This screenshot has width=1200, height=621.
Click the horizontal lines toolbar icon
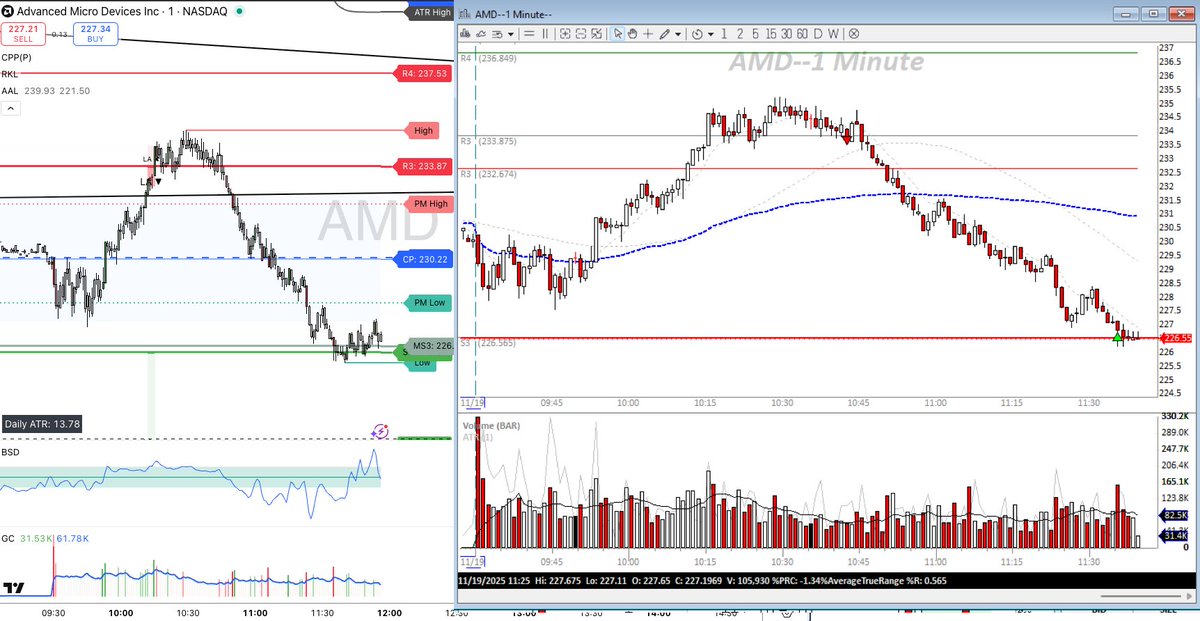(529, 33)
